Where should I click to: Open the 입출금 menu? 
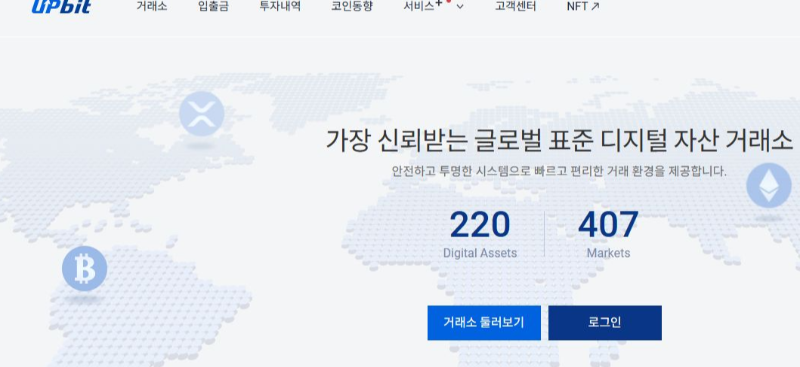tap(213, 6)
